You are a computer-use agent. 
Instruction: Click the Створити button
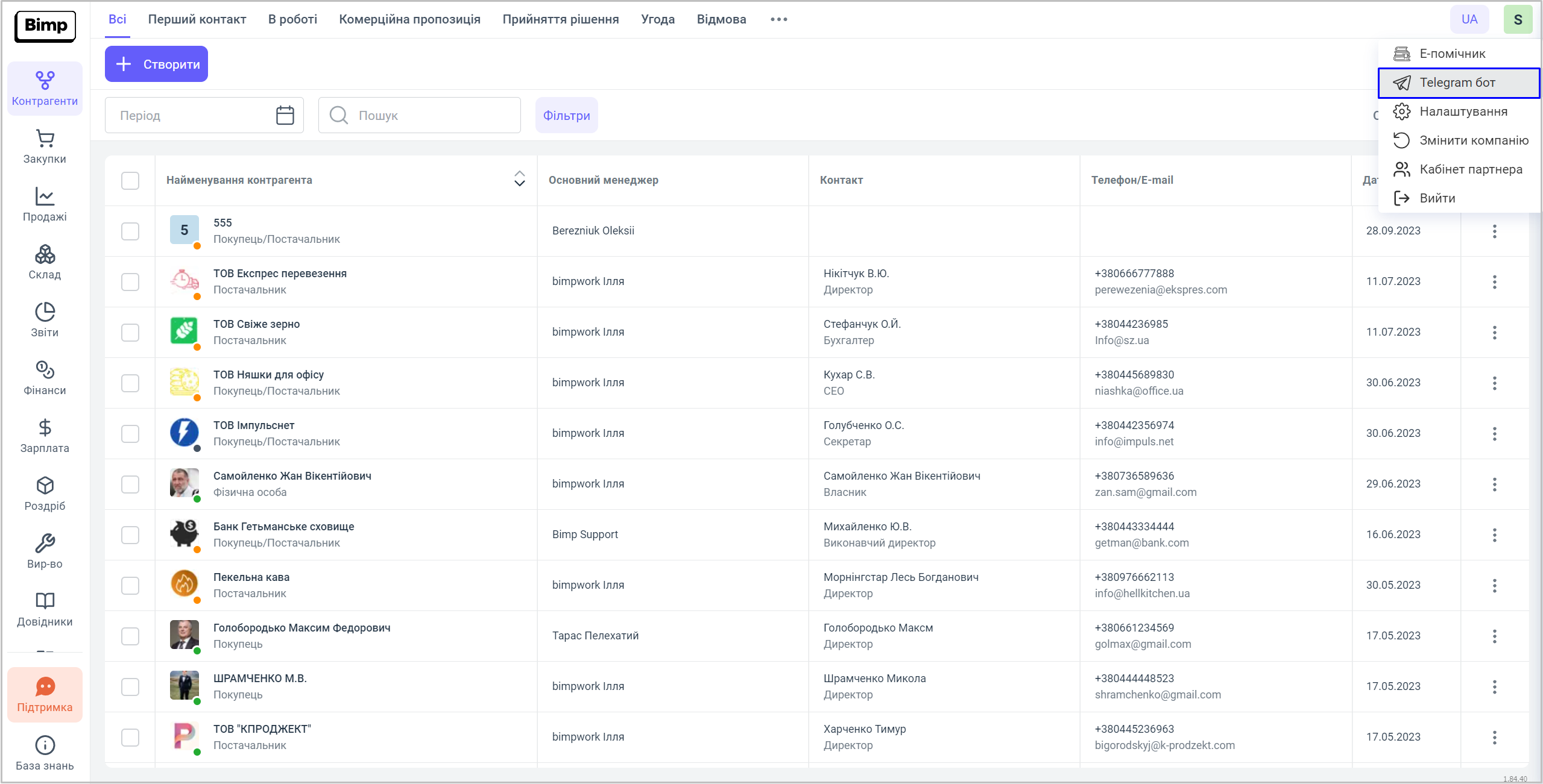click(x=156, y=64)
